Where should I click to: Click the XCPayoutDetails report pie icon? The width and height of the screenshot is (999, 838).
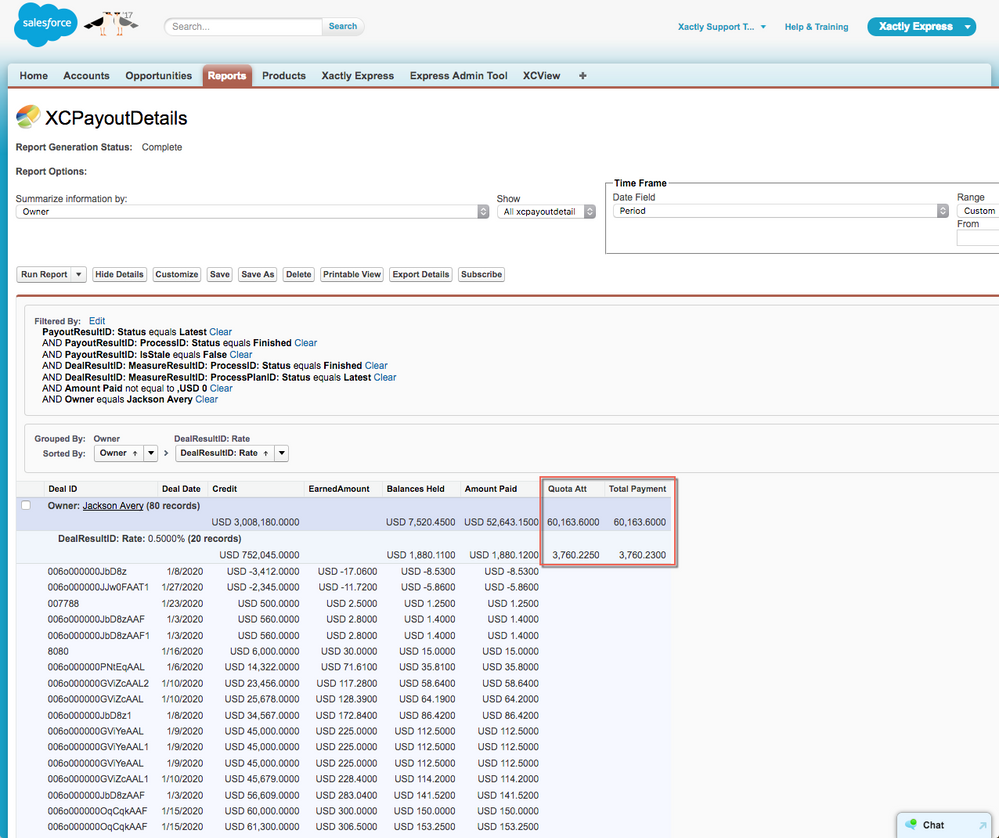click(28, 117)
